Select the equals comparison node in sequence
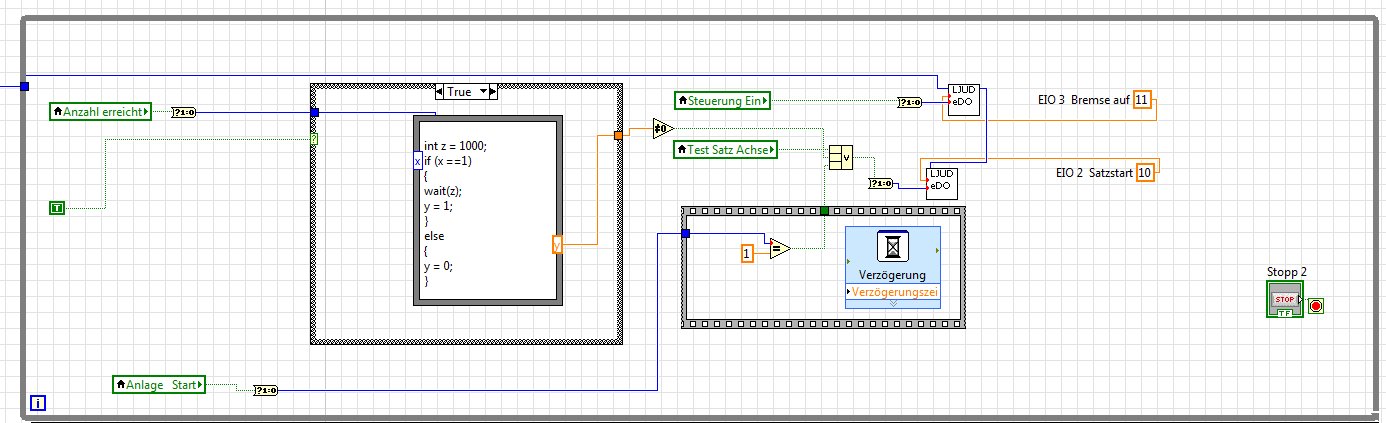Image resolution: width=1386 pixels, height=423 pixels. [779, 248]
